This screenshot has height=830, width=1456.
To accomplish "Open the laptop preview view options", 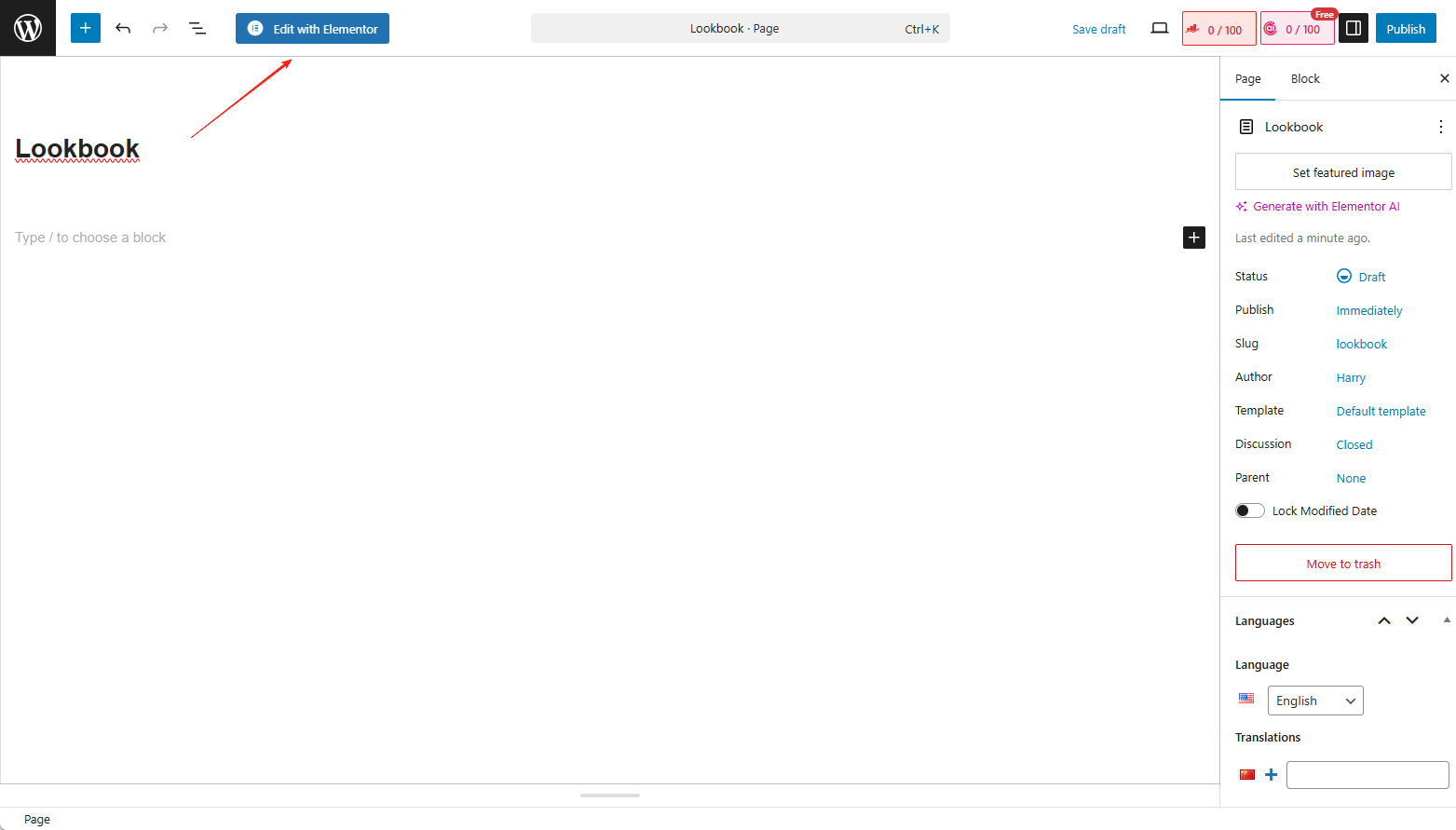I will coord(1160,28).
